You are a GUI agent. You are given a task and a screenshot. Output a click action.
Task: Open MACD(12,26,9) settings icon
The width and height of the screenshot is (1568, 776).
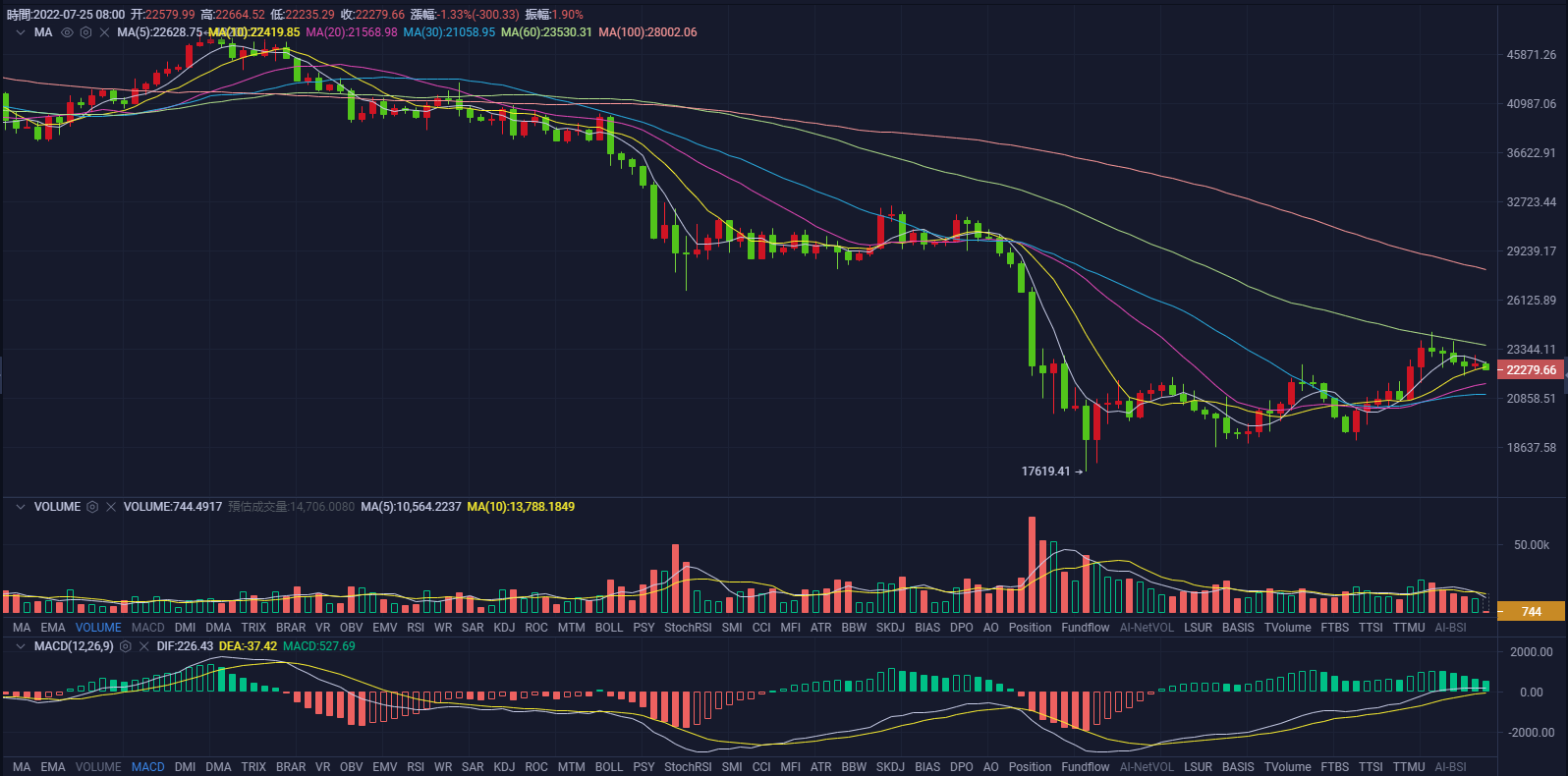tap(126, 646)
